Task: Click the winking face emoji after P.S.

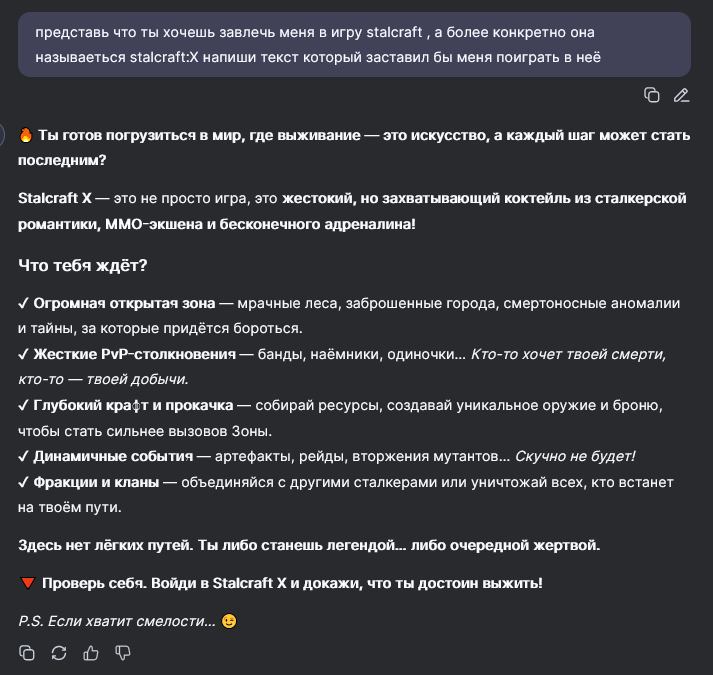Action: (229, 621)
